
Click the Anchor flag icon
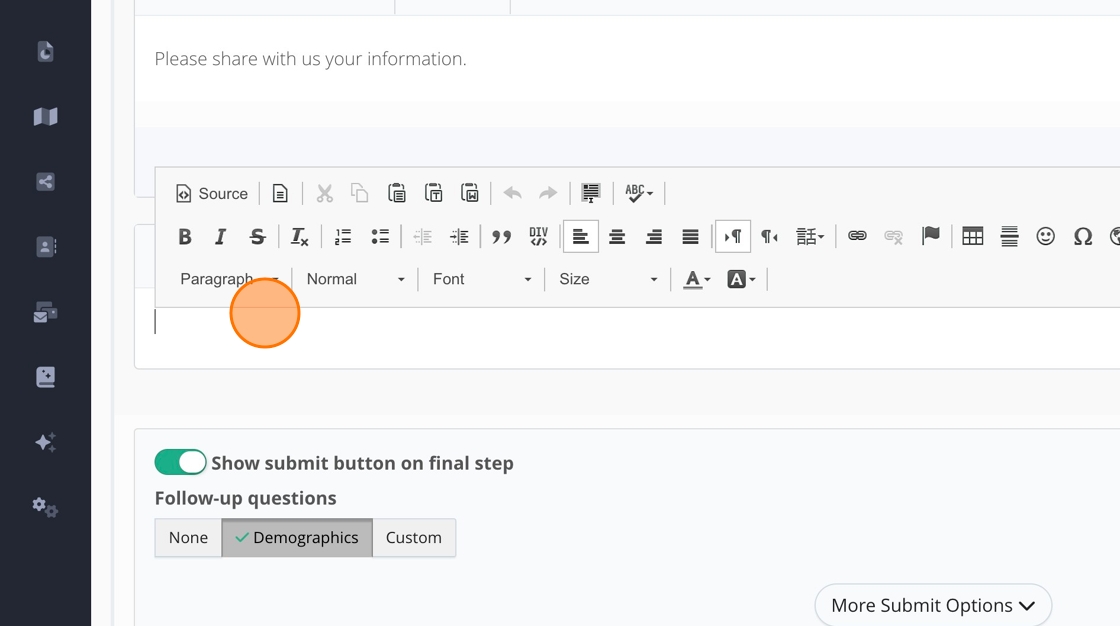click(931, 237)
